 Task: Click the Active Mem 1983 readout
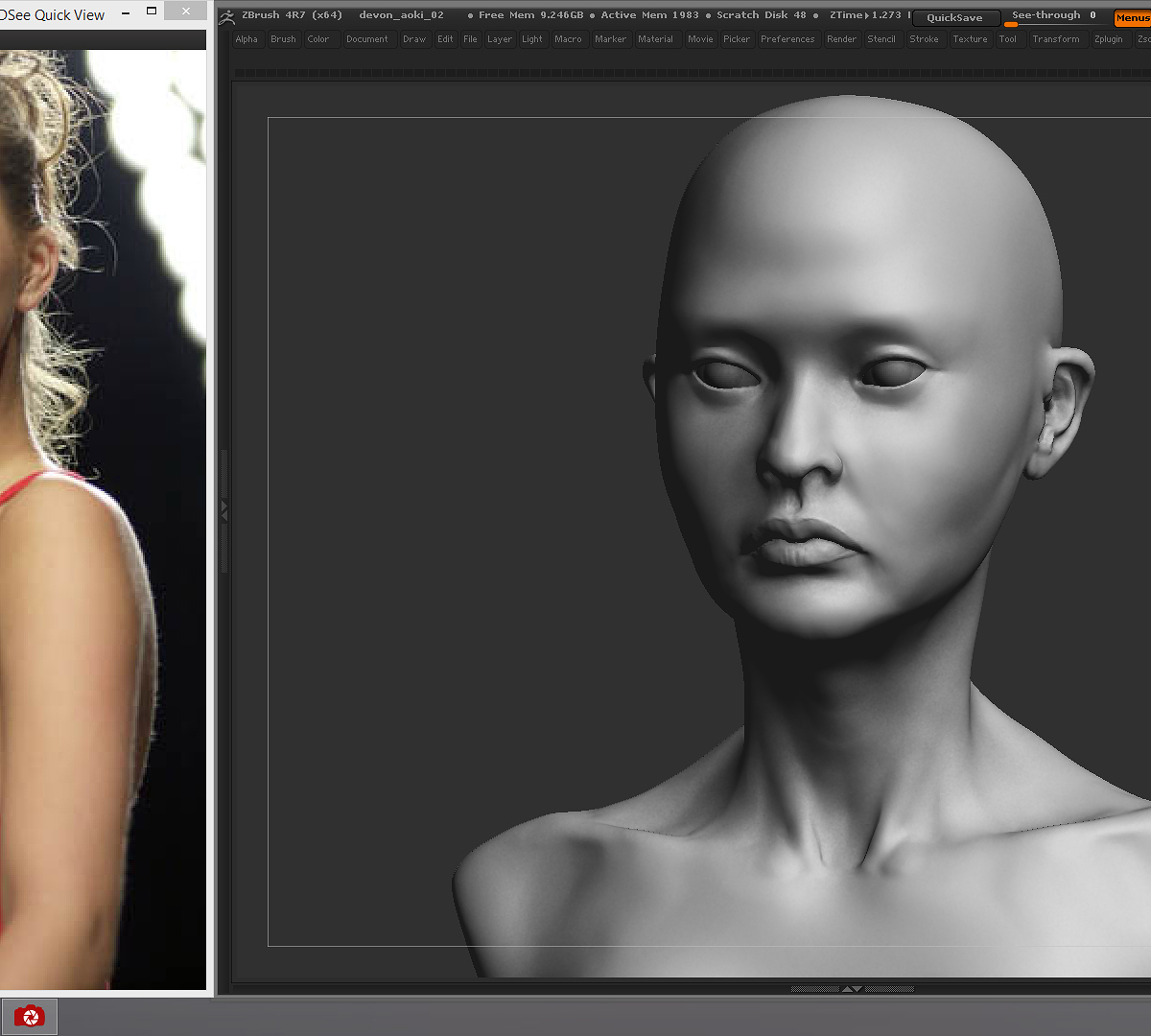point(649,15)
